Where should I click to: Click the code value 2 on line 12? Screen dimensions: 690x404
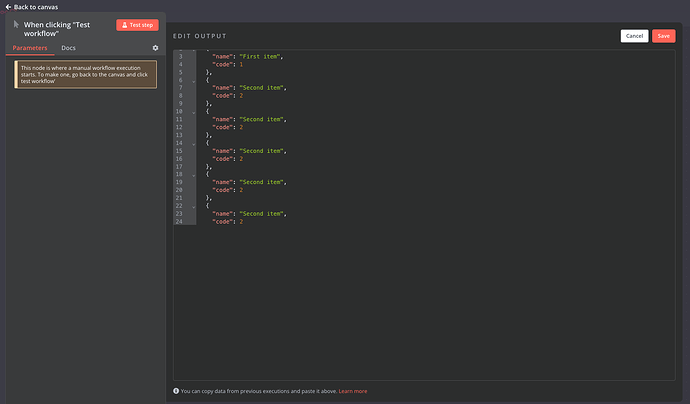(241, 128)
